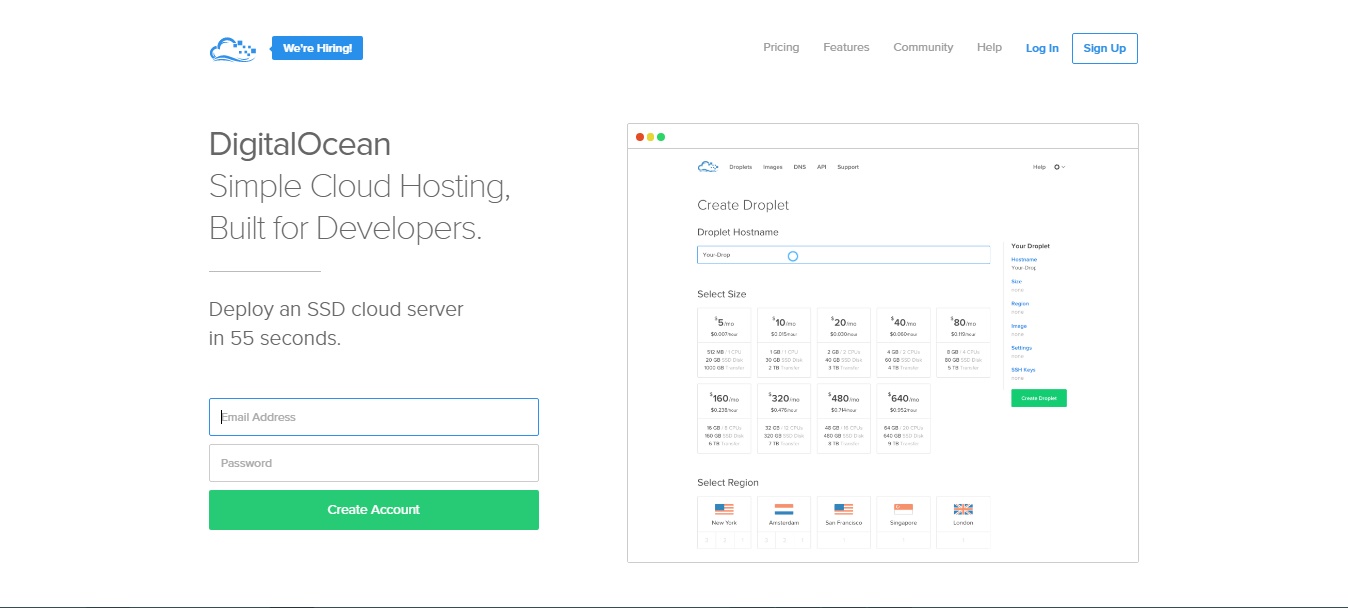Choose the $480/mo droplet size card
This screenshot has width=1348, height=608.
pos(844,419)
